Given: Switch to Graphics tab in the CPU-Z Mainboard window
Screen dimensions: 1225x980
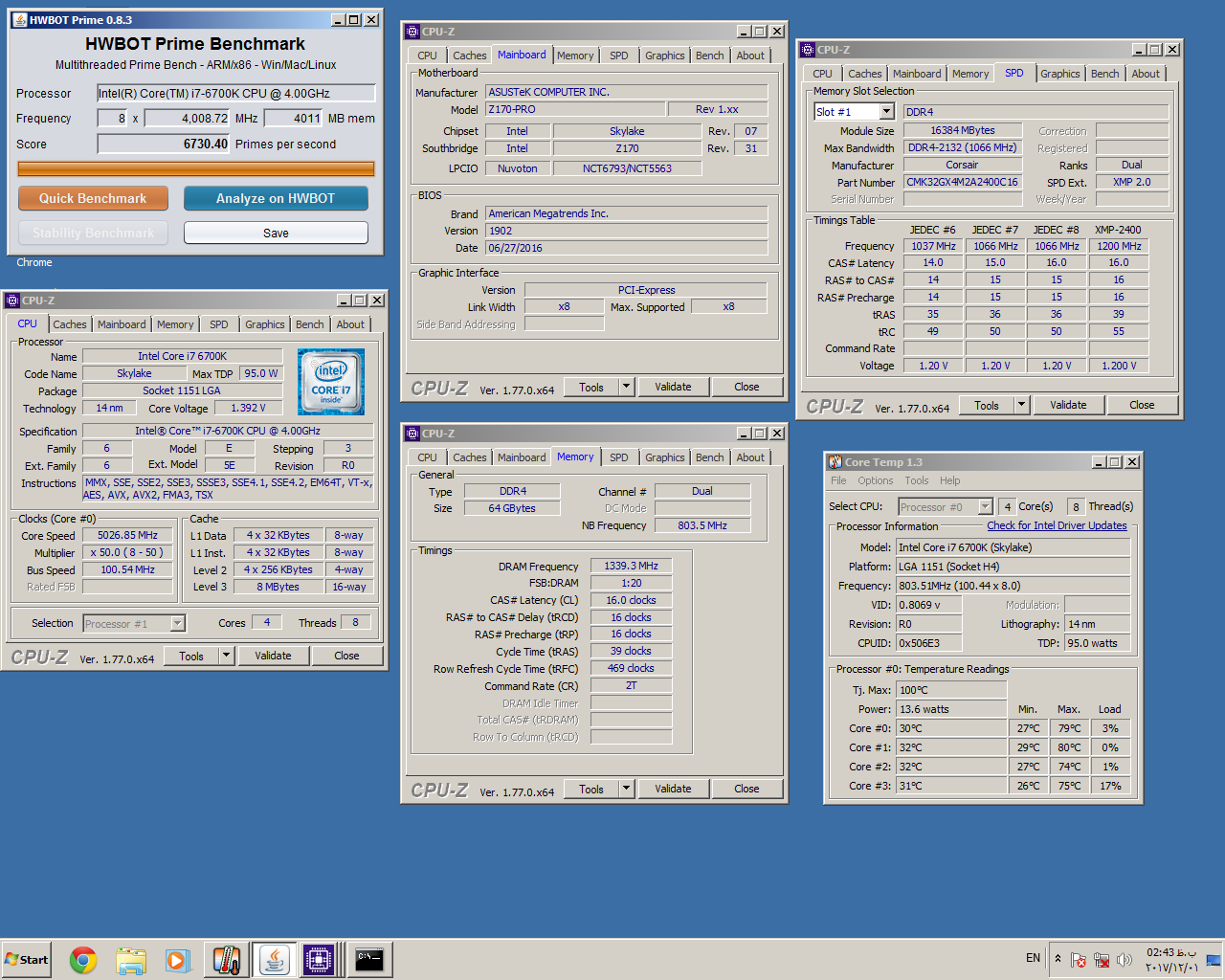Looking at the screenshot, I should point(664,56).
